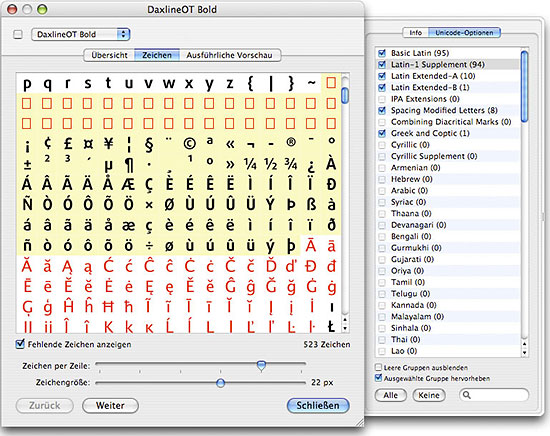Deselect all groups with Keine button

click(429, 395)
